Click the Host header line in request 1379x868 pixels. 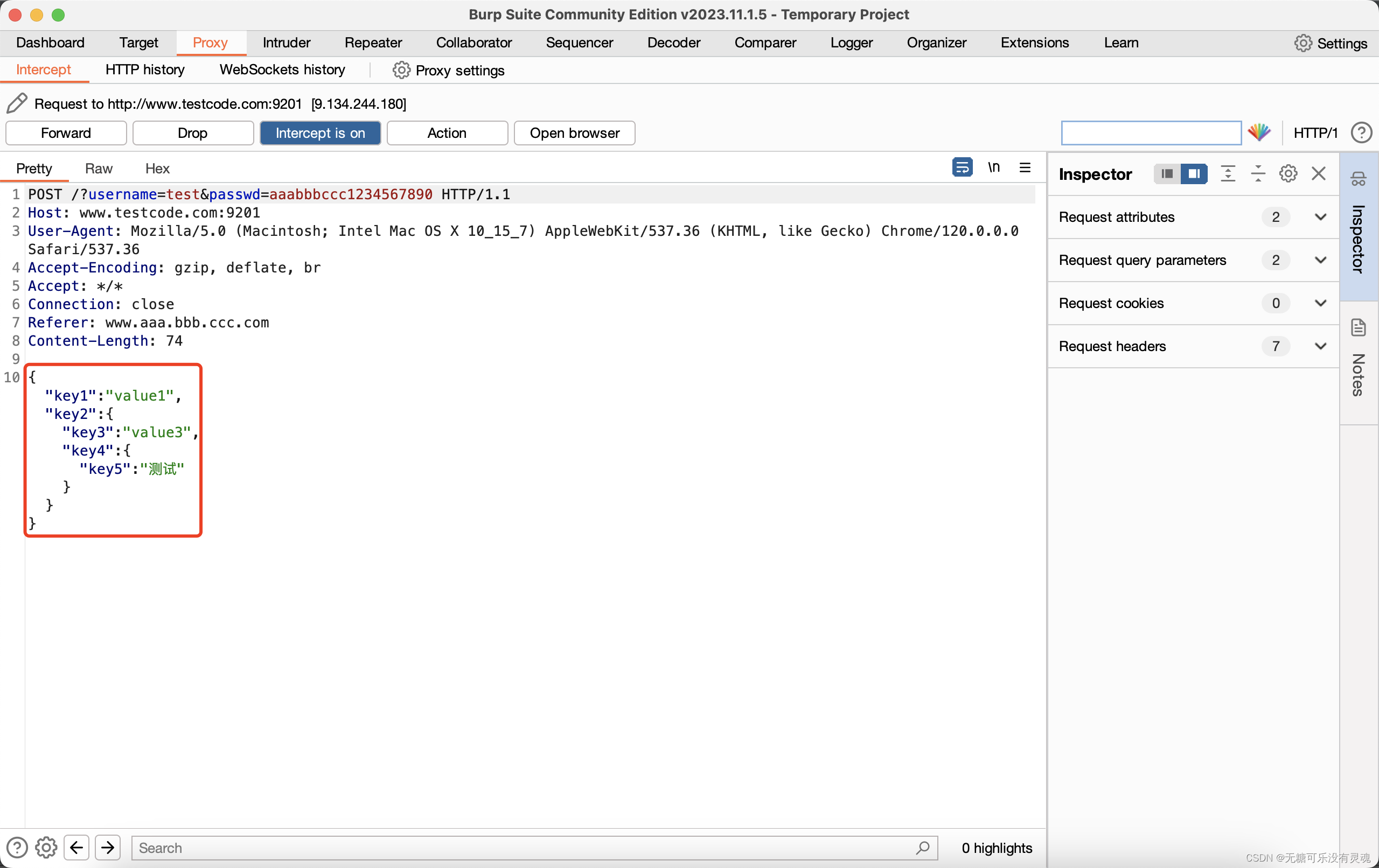pyautogui.click(x=144, y=213)
